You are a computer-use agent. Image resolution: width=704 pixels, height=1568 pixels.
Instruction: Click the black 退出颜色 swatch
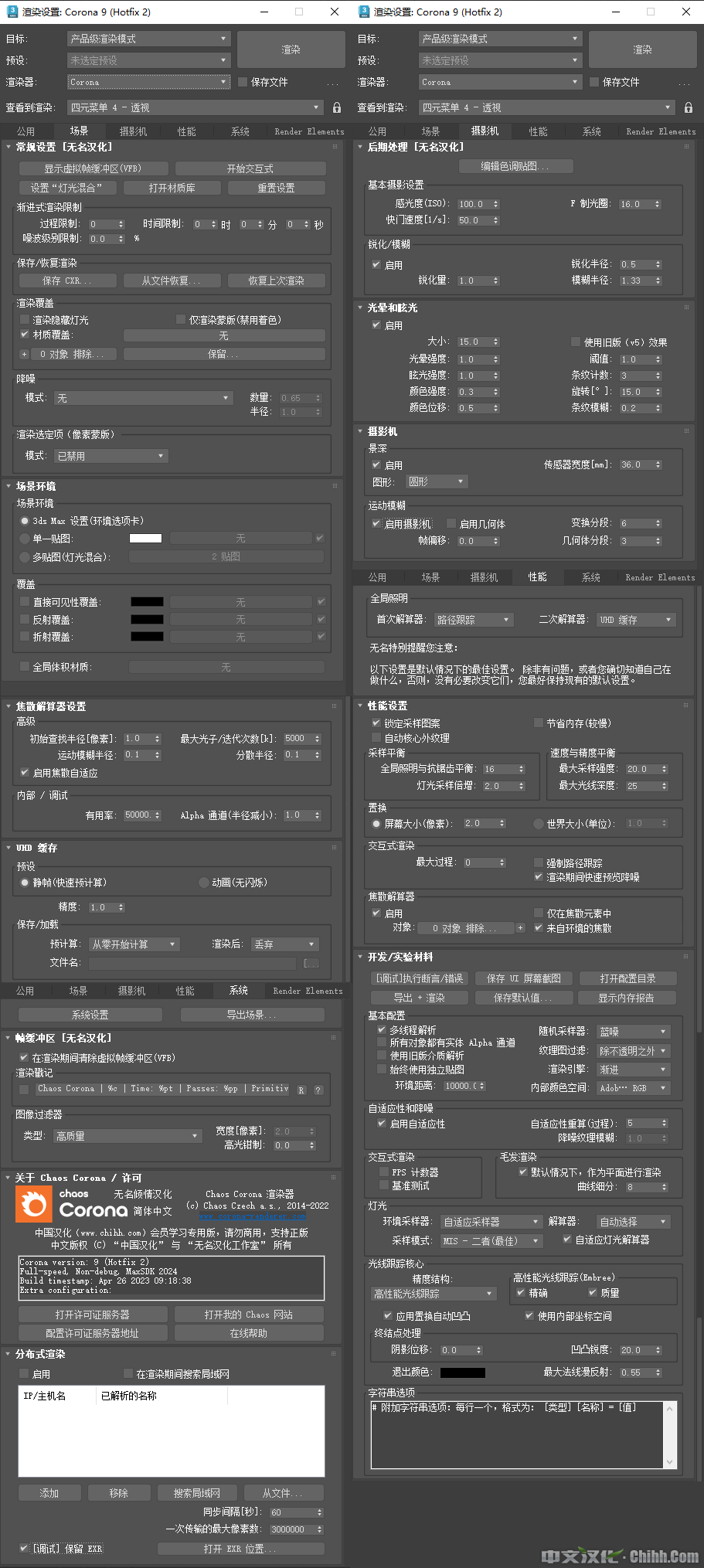[463, 1372]
